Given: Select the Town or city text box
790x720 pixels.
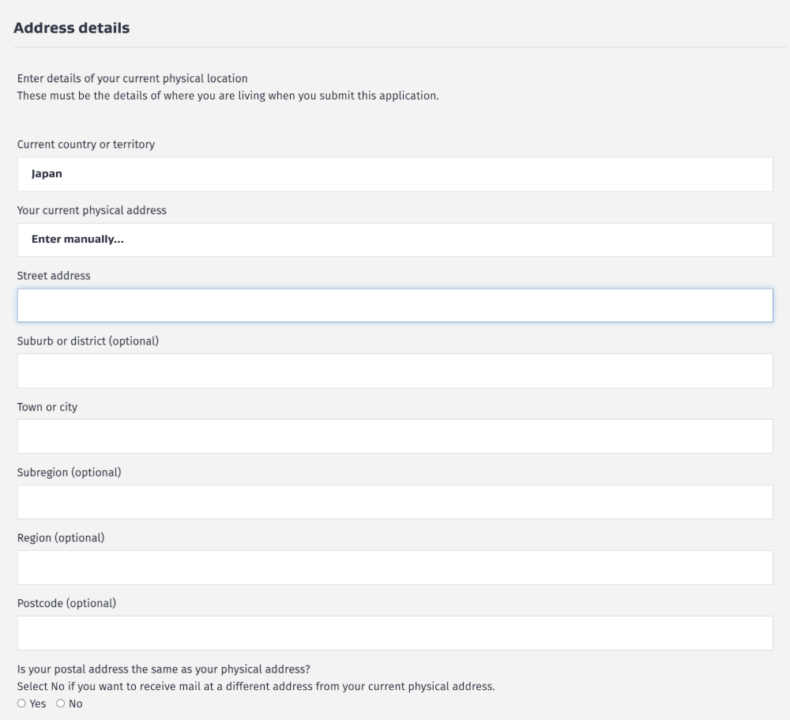Looking at the screenshot, I should [395, 436].
